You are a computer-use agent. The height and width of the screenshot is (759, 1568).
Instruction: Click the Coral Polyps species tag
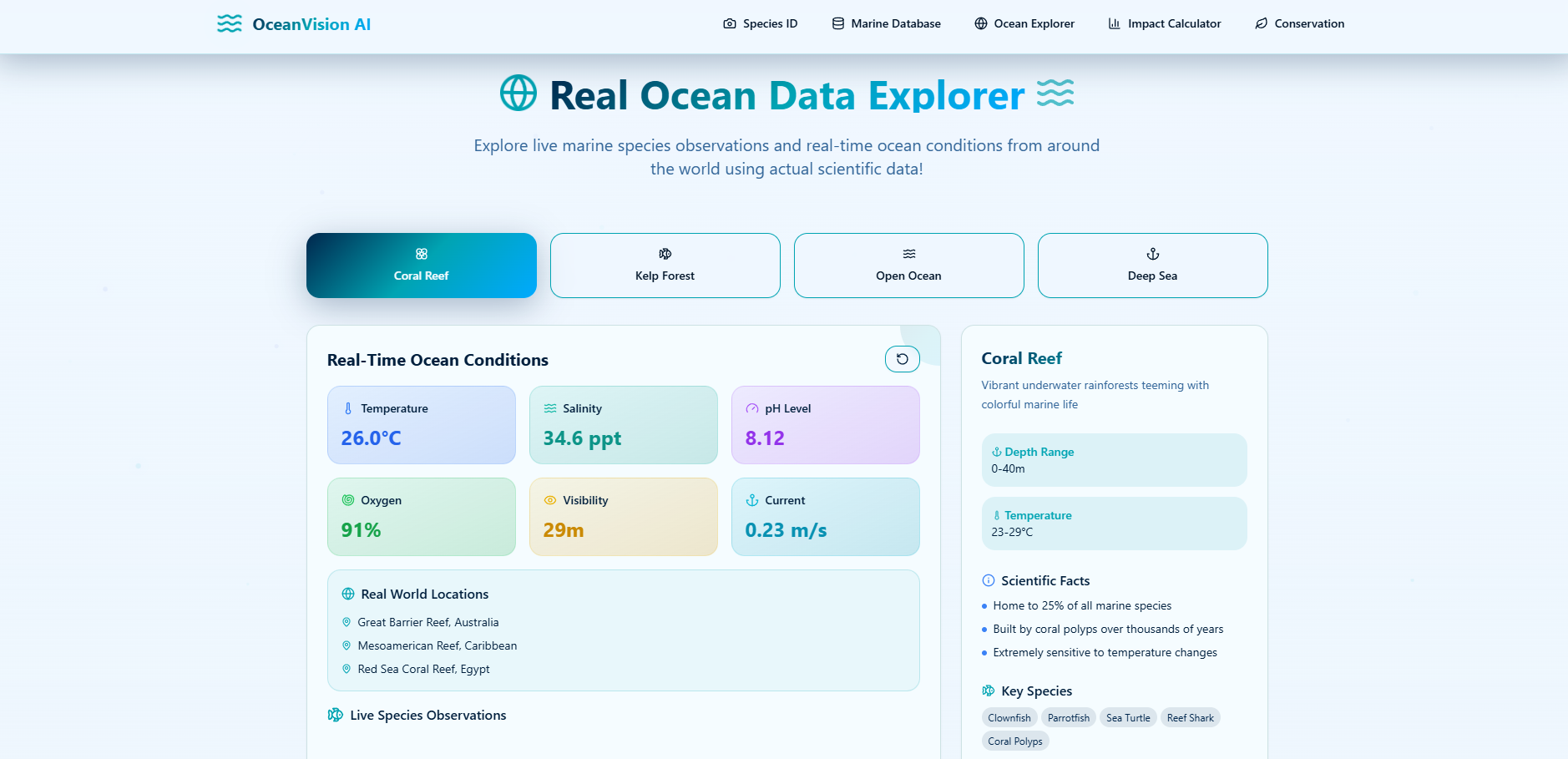pos(1015,741)
